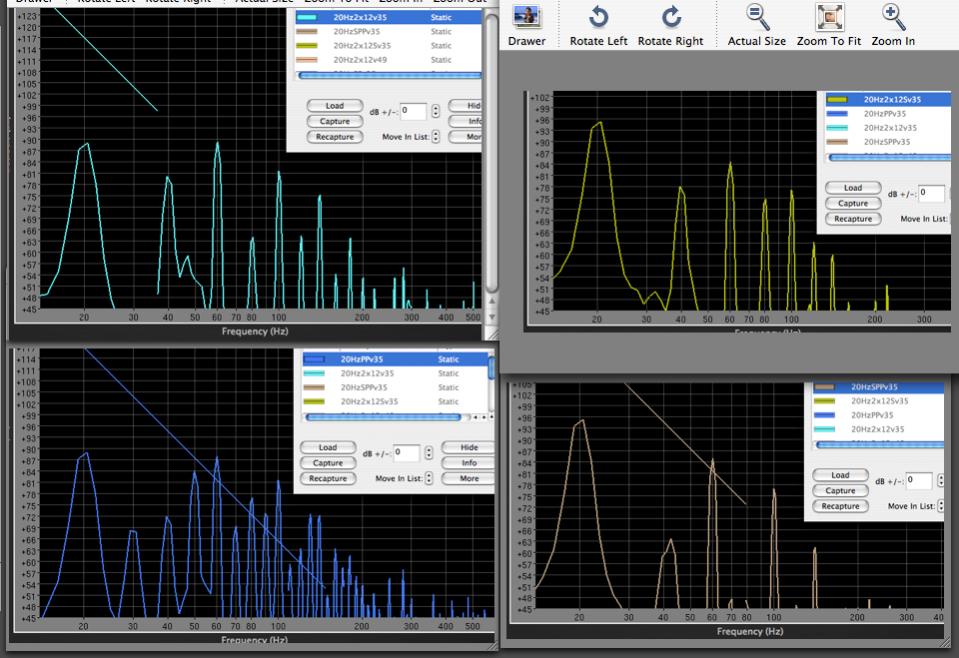Click Move In List stepper in blue panel
This screenshot has width=959, height=658.
click(428, 478)
